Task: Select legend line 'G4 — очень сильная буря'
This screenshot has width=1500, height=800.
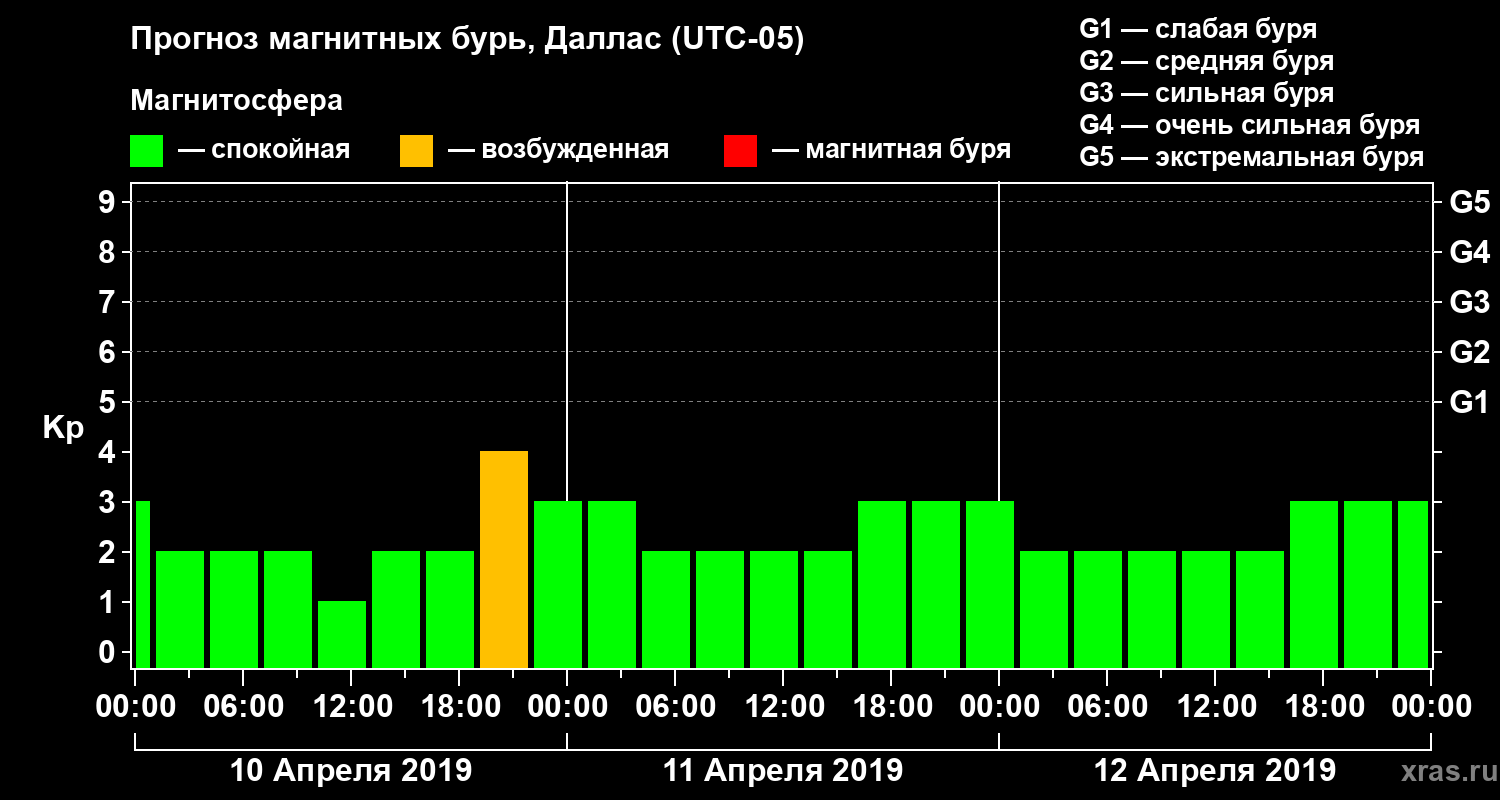Action: click(1250, 125)
